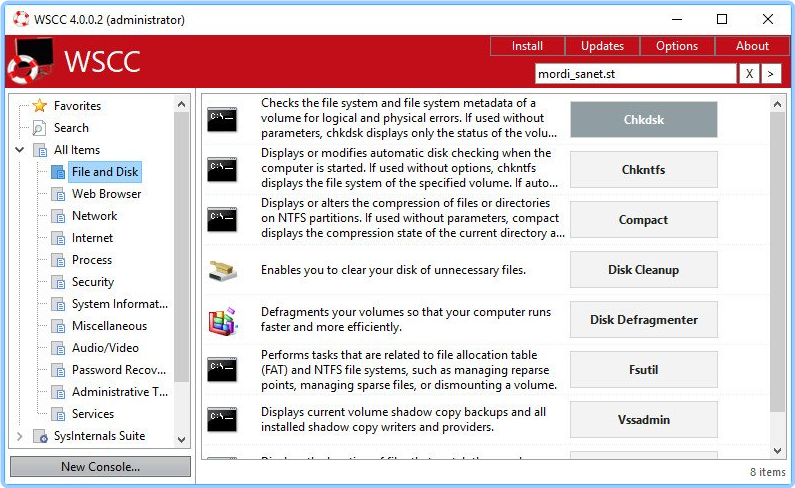Collapse the All Items tree node
Screen dimensions: 795x488
[20, 150]
